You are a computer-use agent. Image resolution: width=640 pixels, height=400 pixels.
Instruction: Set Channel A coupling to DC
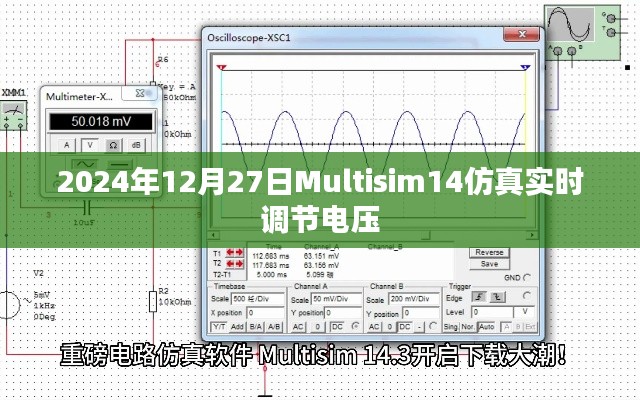pos(337,327)
